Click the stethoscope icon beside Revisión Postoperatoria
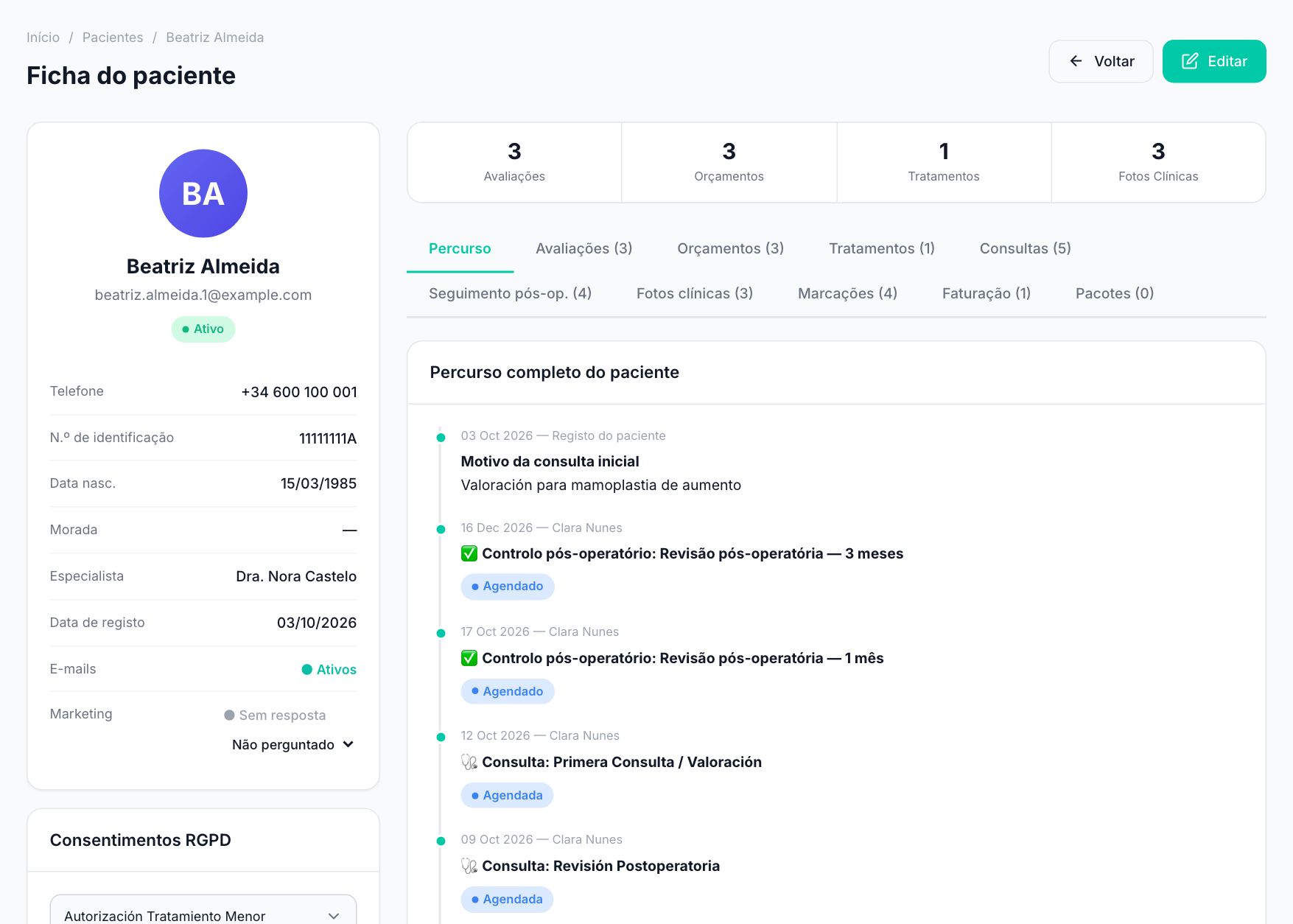The height and width of the screenshot is (924, 1293). 469,866
